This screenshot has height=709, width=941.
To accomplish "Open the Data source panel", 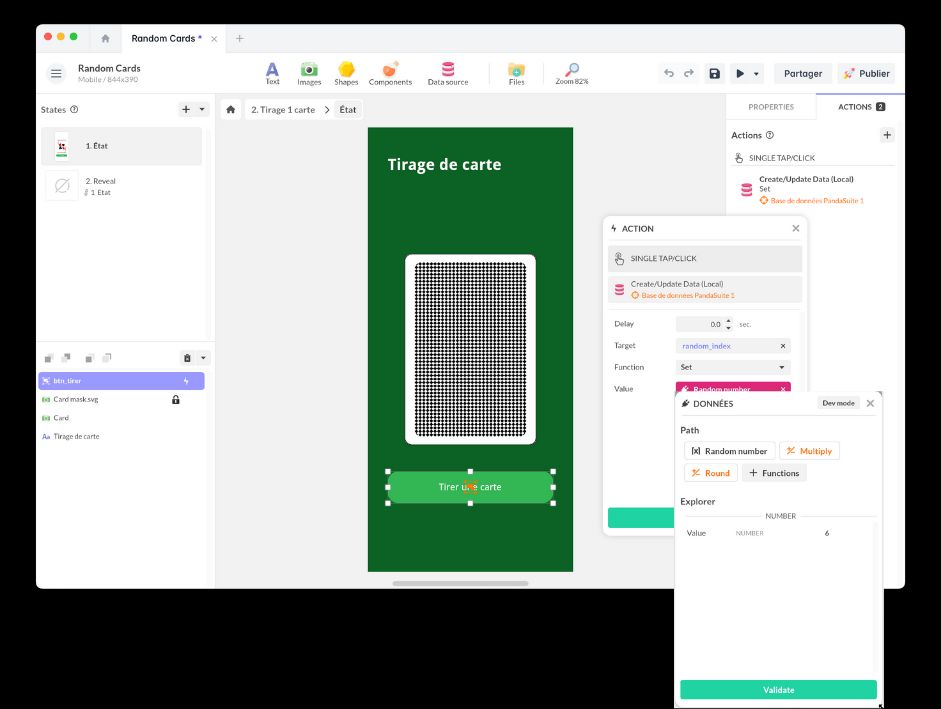I will click(x=447, y=73).
